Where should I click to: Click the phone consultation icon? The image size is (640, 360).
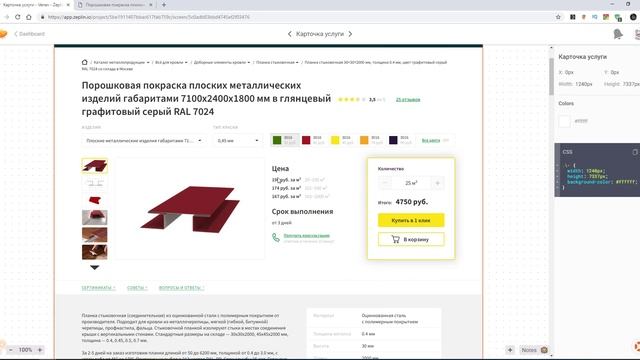click(276, 238)
